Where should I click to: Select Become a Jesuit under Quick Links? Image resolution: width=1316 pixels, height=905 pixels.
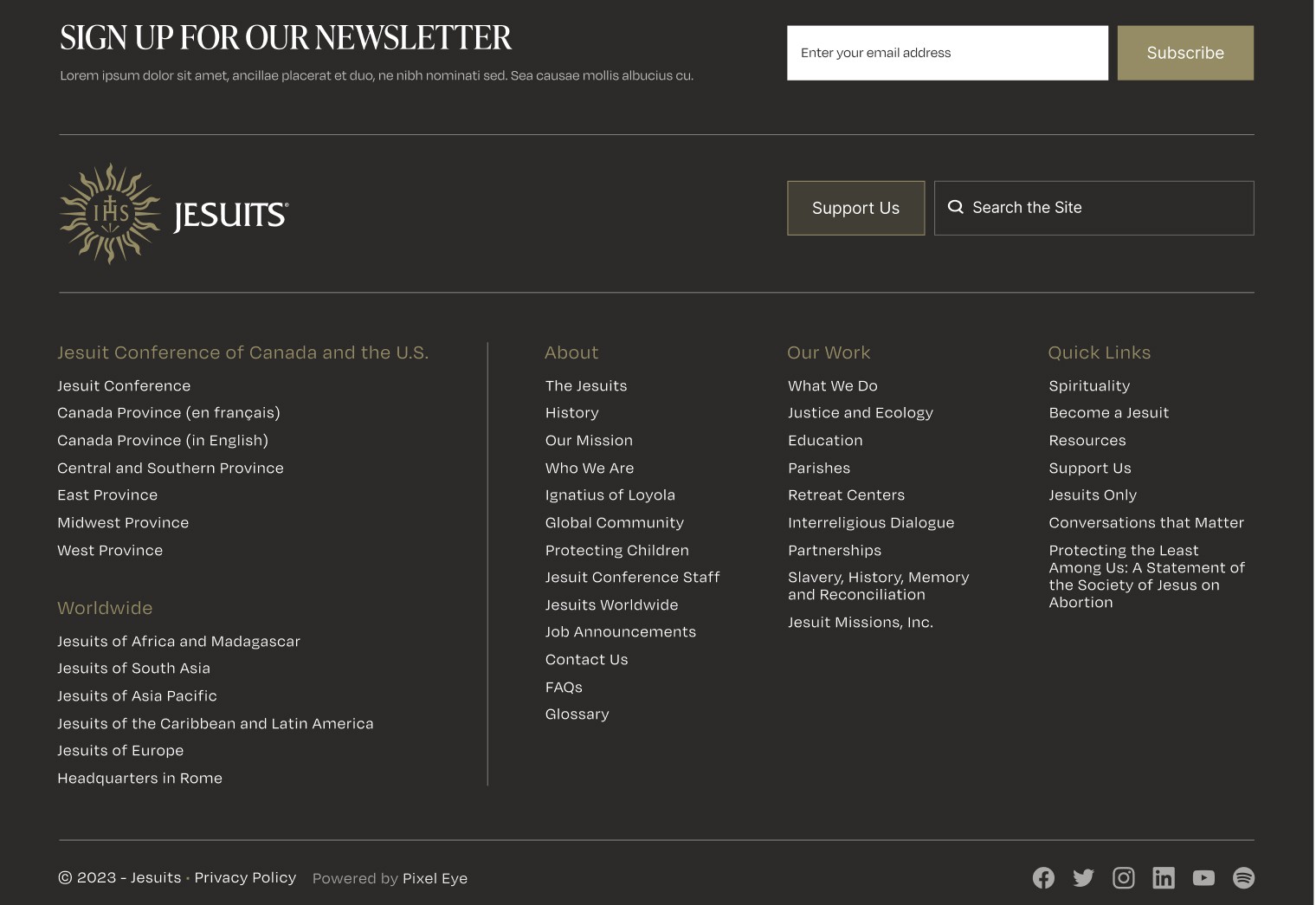click(1109, 412)
